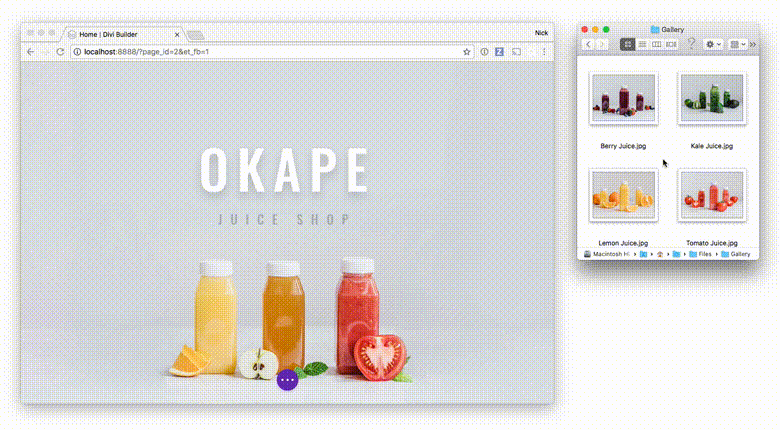Switch Finder to cover flow view
Image resolution: width=780 pixels, height=430 pixels.
coord(671,44)
